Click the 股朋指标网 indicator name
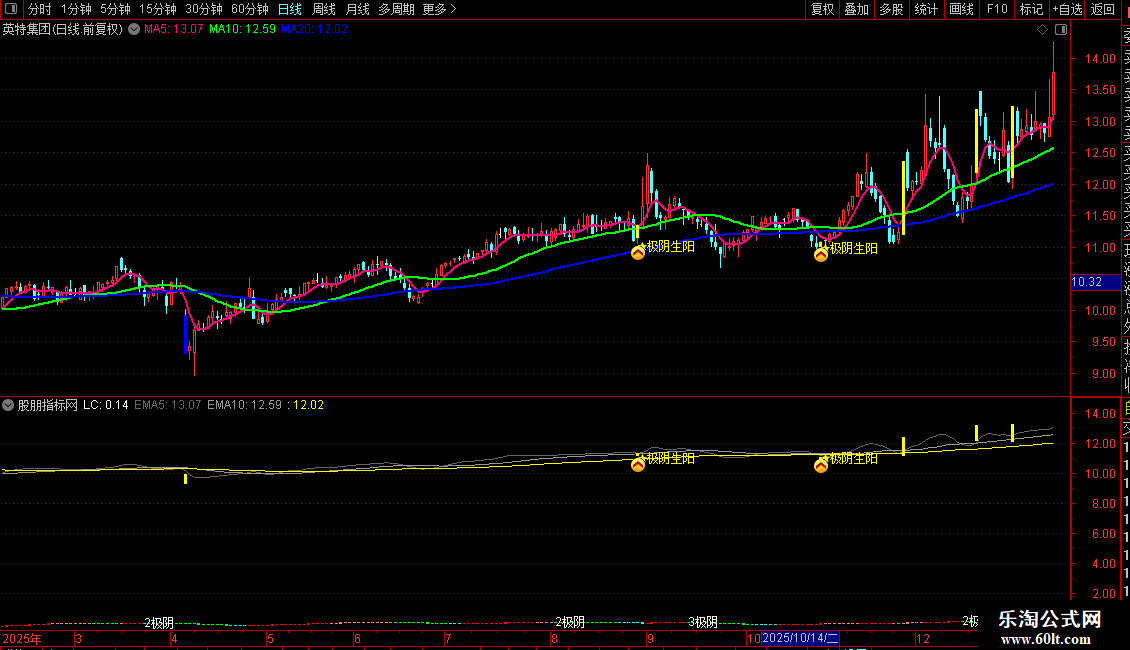The image size is (1130, 650). point(48,405)
